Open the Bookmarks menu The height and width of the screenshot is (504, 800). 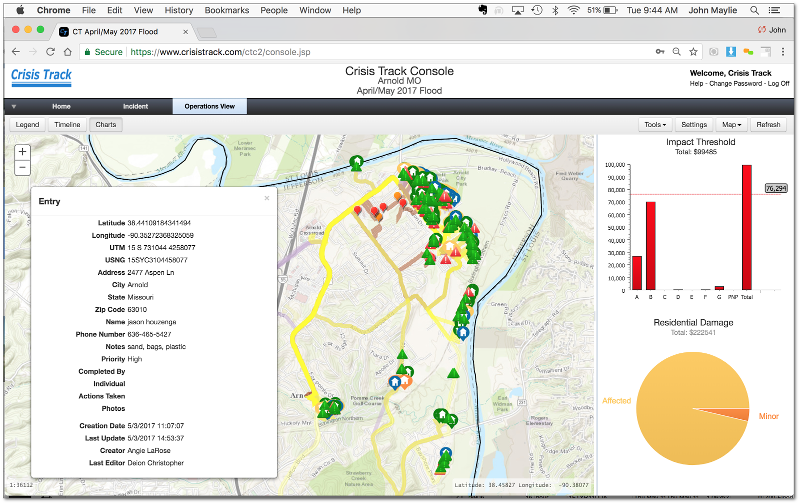(227, 10)
